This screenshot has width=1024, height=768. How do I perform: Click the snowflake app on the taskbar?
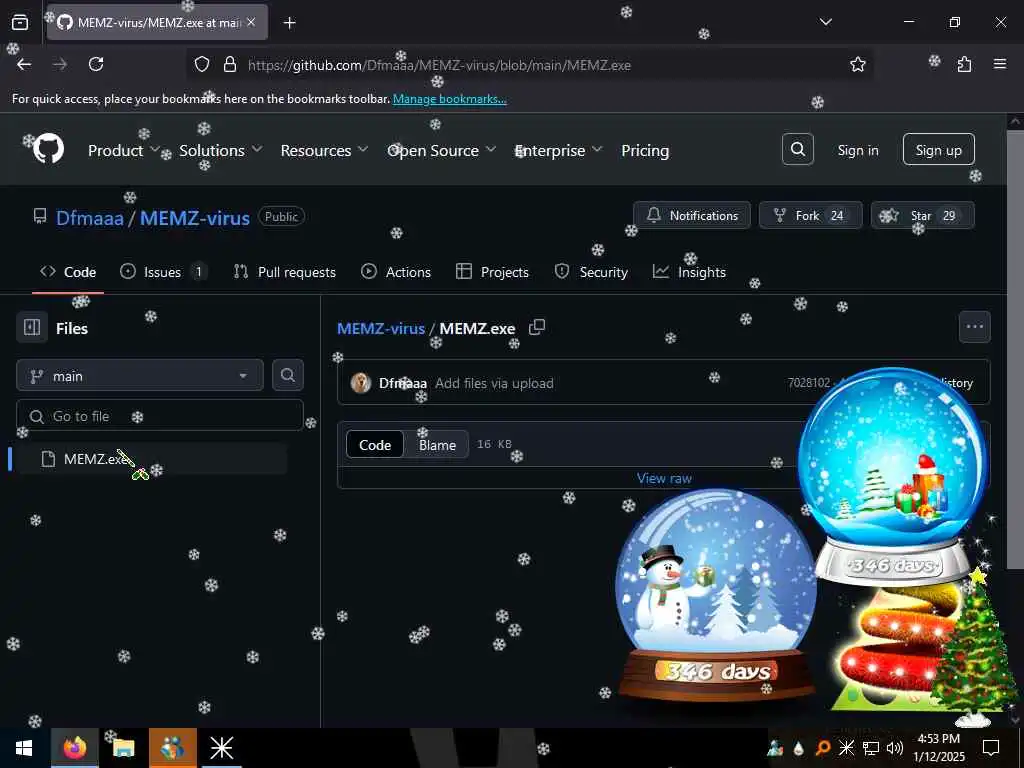(x=221, y=748)
